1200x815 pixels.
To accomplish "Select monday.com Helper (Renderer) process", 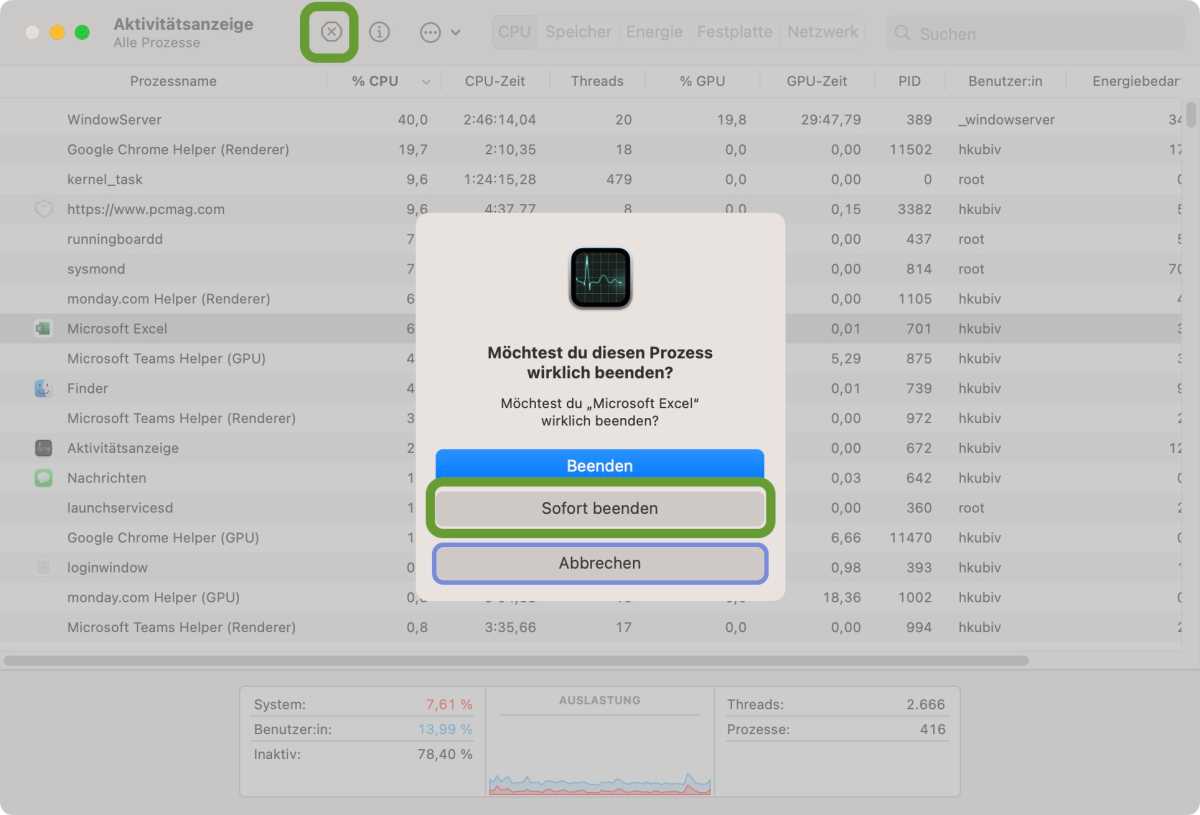I will coord(169,299).
